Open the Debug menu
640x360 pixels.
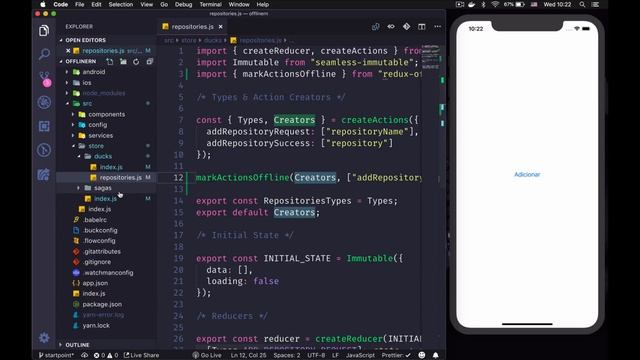(x=183, y=4)
